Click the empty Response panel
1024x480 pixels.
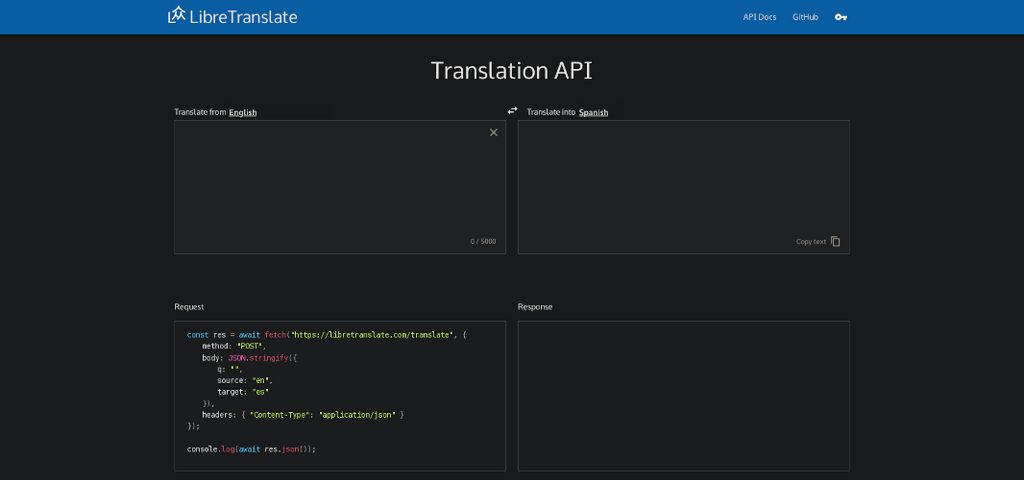click(683, 395)
